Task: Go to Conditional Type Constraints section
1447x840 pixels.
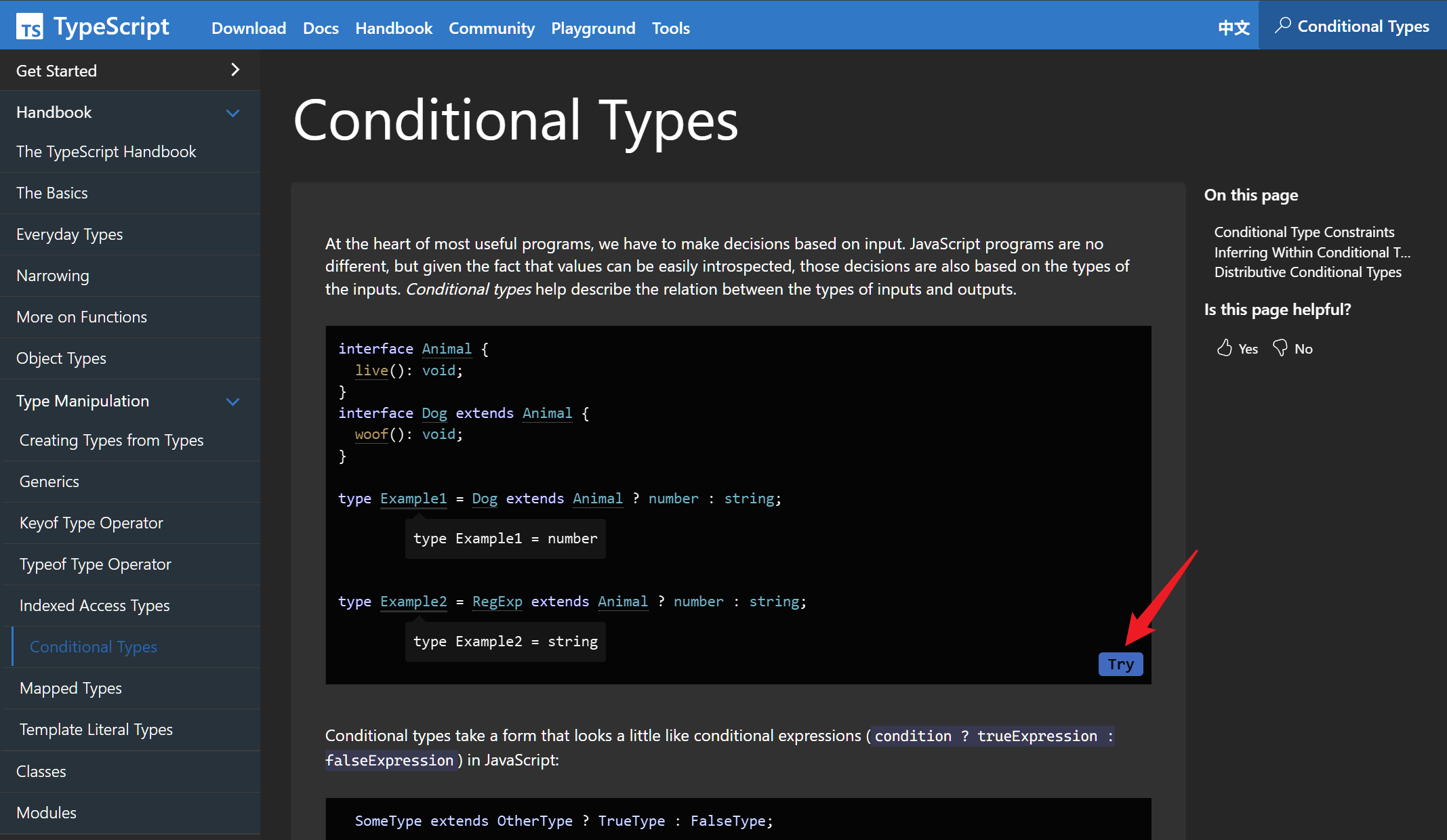Action: (x=1303, y=232)
